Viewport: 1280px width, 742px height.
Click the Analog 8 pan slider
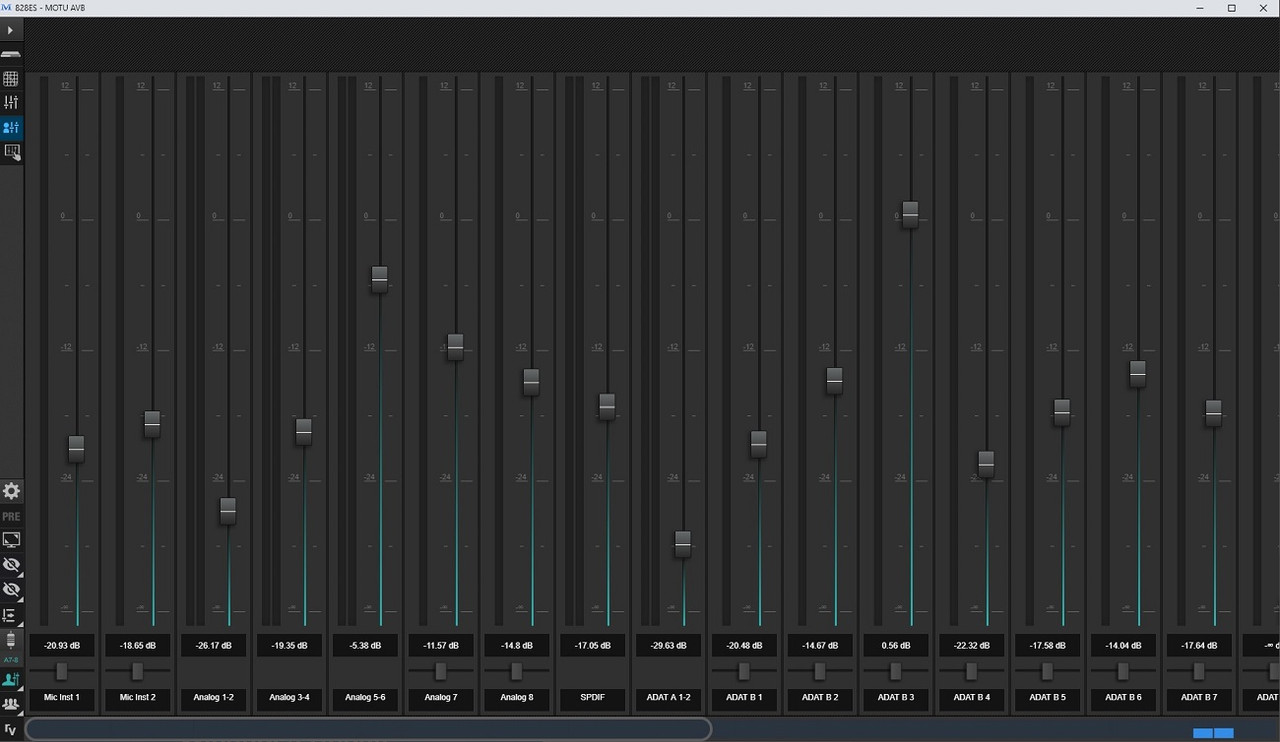[x=517, y=671]
